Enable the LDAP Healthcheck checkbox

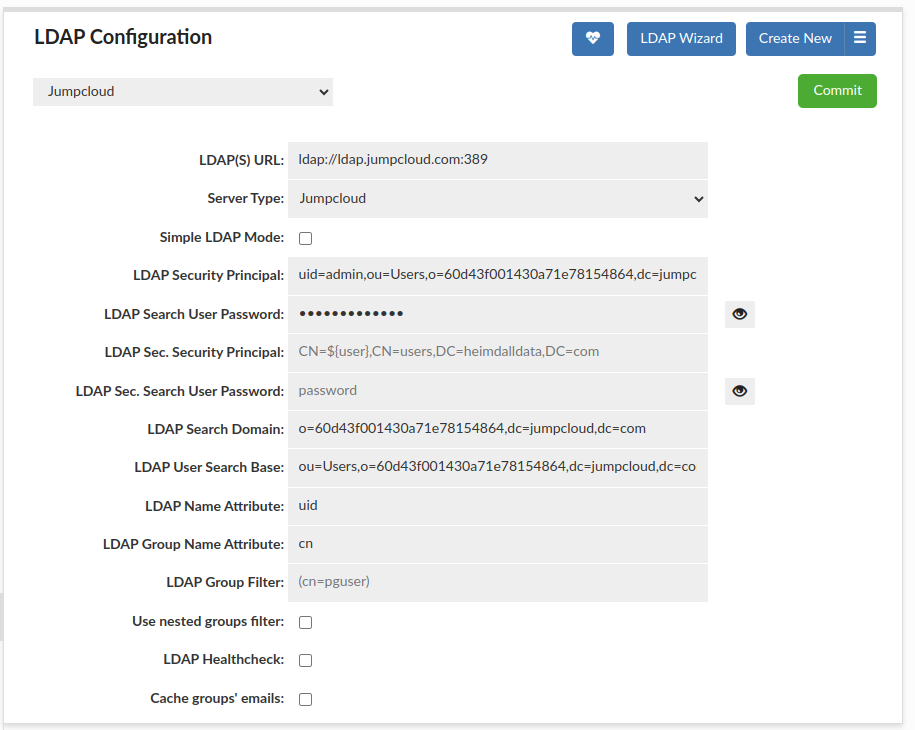click(306, 660)
